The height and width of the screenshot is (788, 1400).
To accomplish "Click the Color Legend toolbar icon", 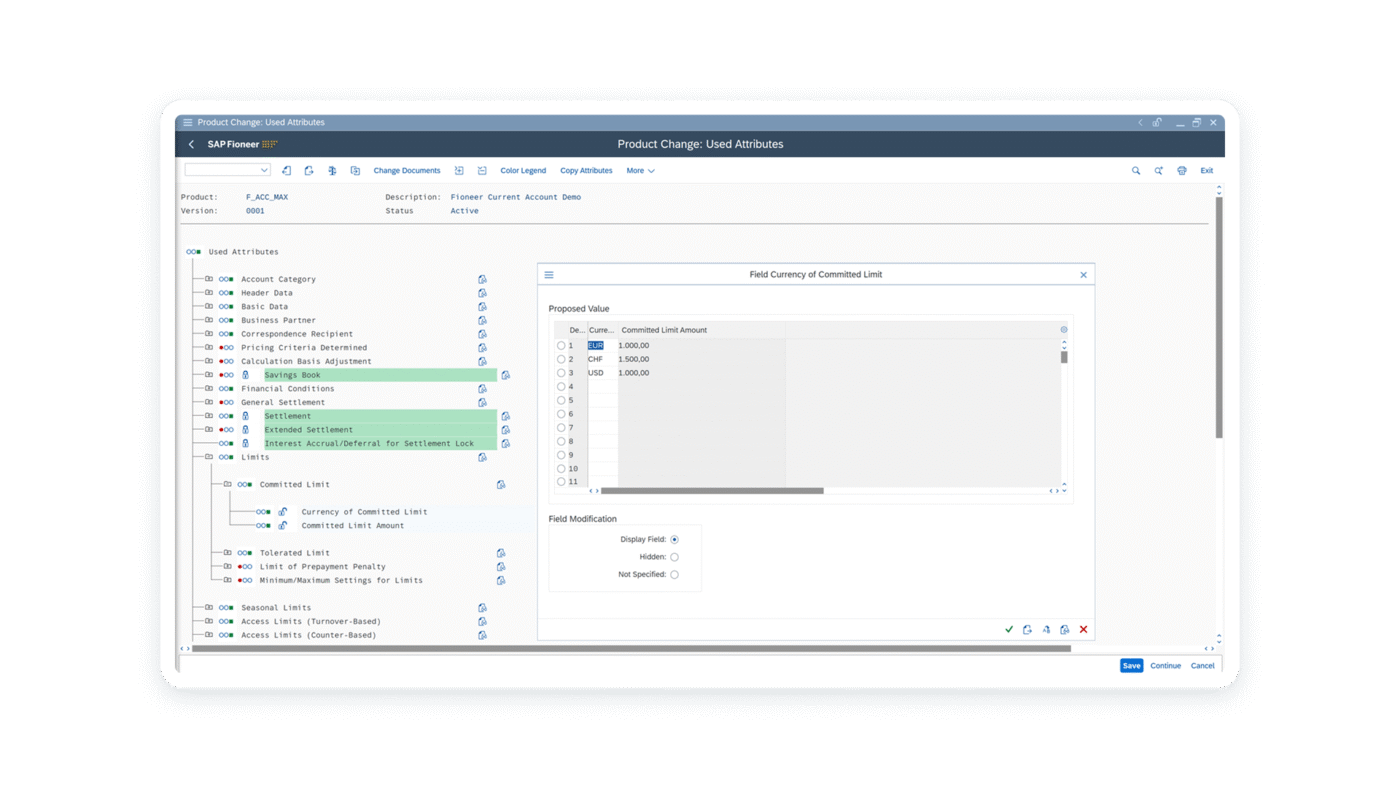I will point(522,170).
